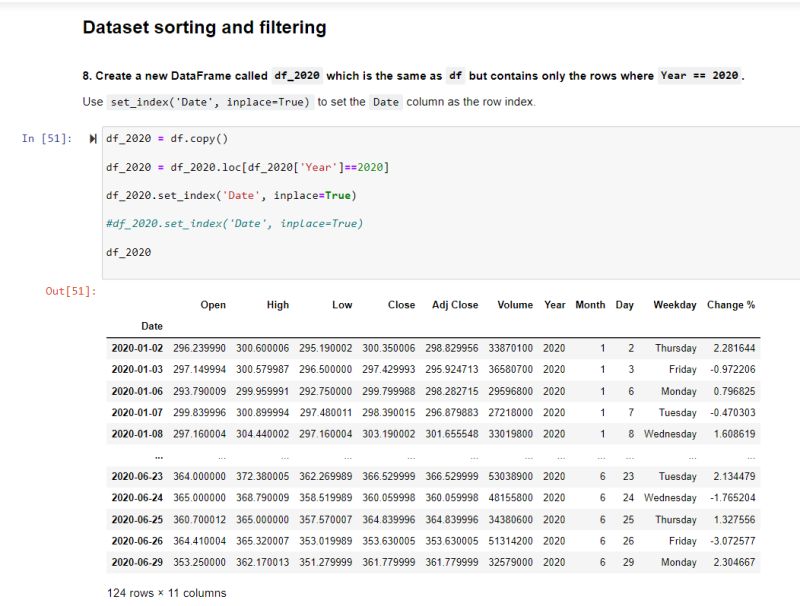800x606 pixels.
Task: Click the Low column header
Action: click(x=342, y=305)
